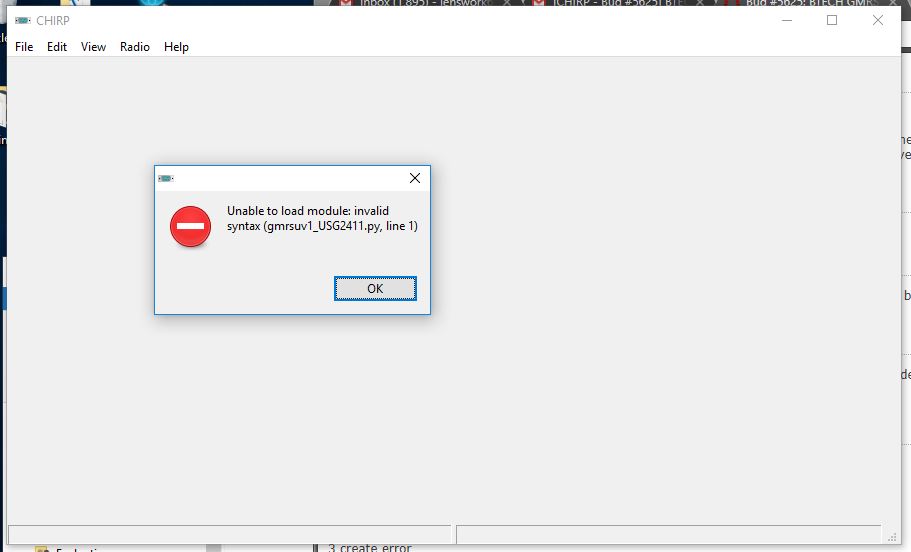Switch to the Inbox browser tab
Image resolution: width=911 pixels, height=552 pixels.
coord(425,3)
